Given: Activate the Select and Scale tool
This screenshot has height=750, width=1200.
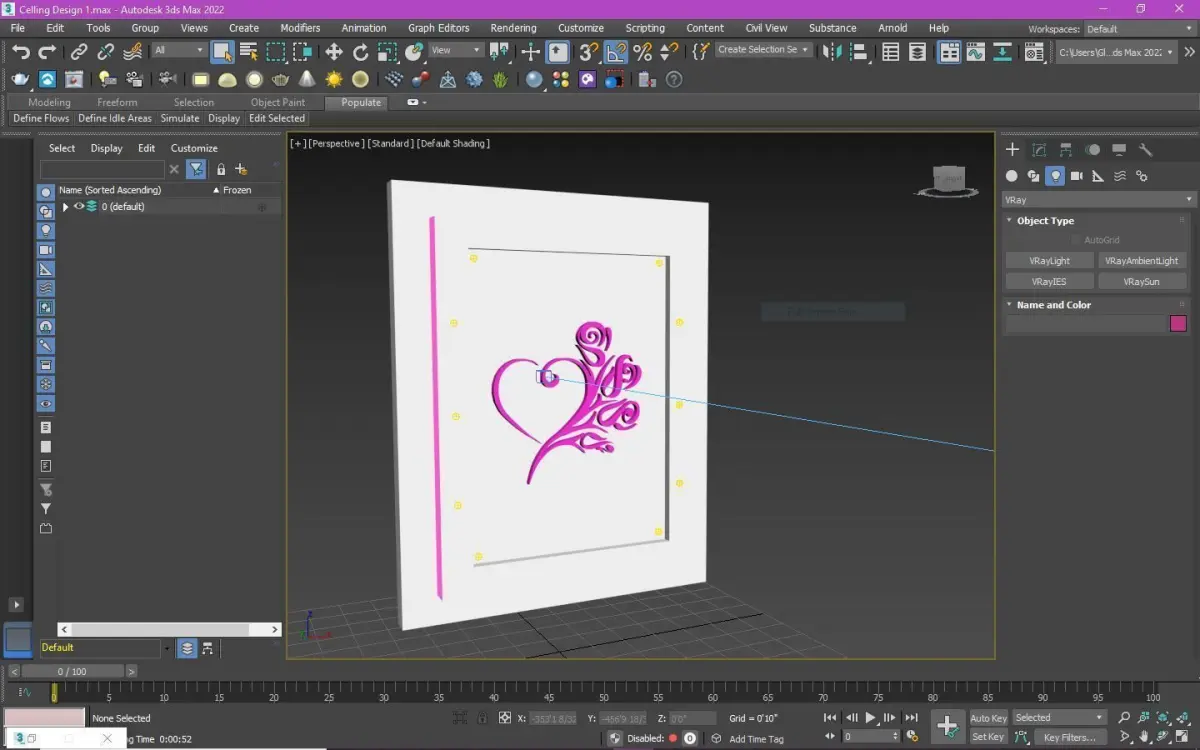Looking at the screenshot, I should [x=387, y=51].
